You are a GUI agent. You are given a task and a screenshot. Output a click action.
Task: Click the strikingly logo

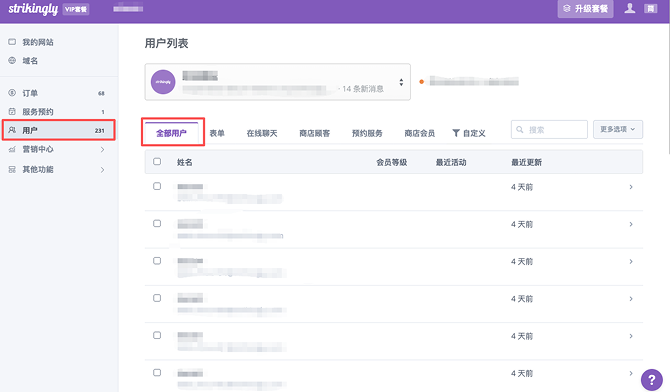tap(33, 9)
